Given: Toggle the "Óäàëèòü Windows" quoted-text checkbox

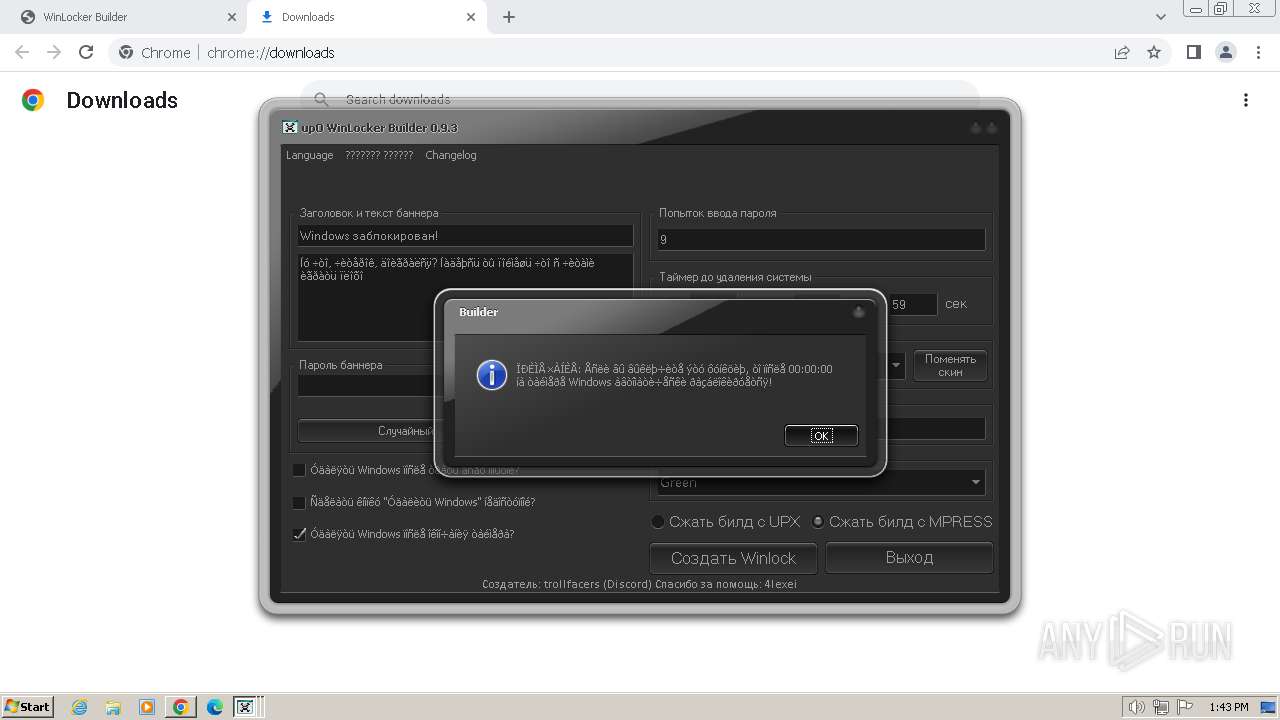Looking at the screenshot, I should (299, 502).
